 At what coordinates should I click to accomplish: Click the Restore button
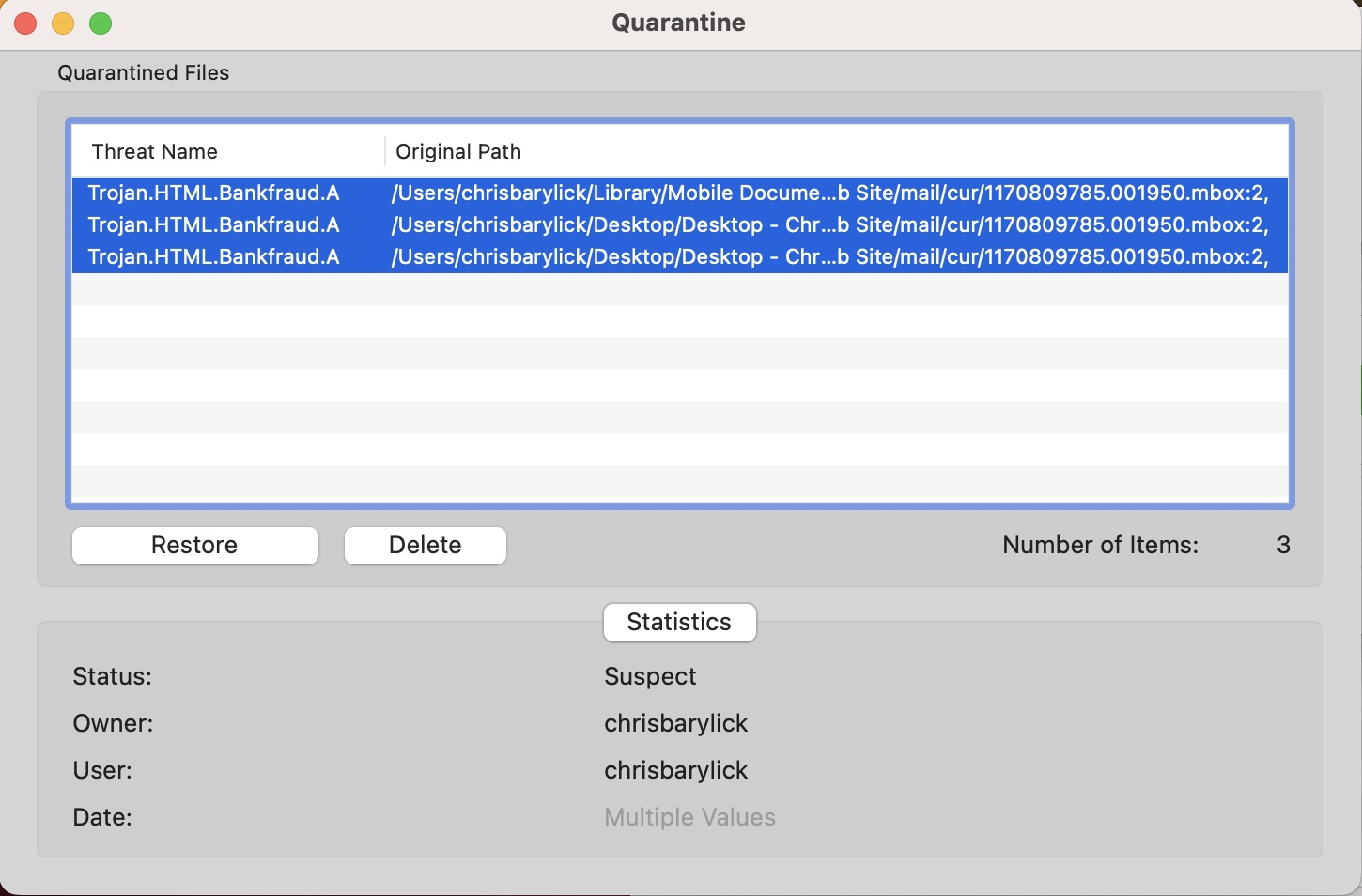[194, 546]
